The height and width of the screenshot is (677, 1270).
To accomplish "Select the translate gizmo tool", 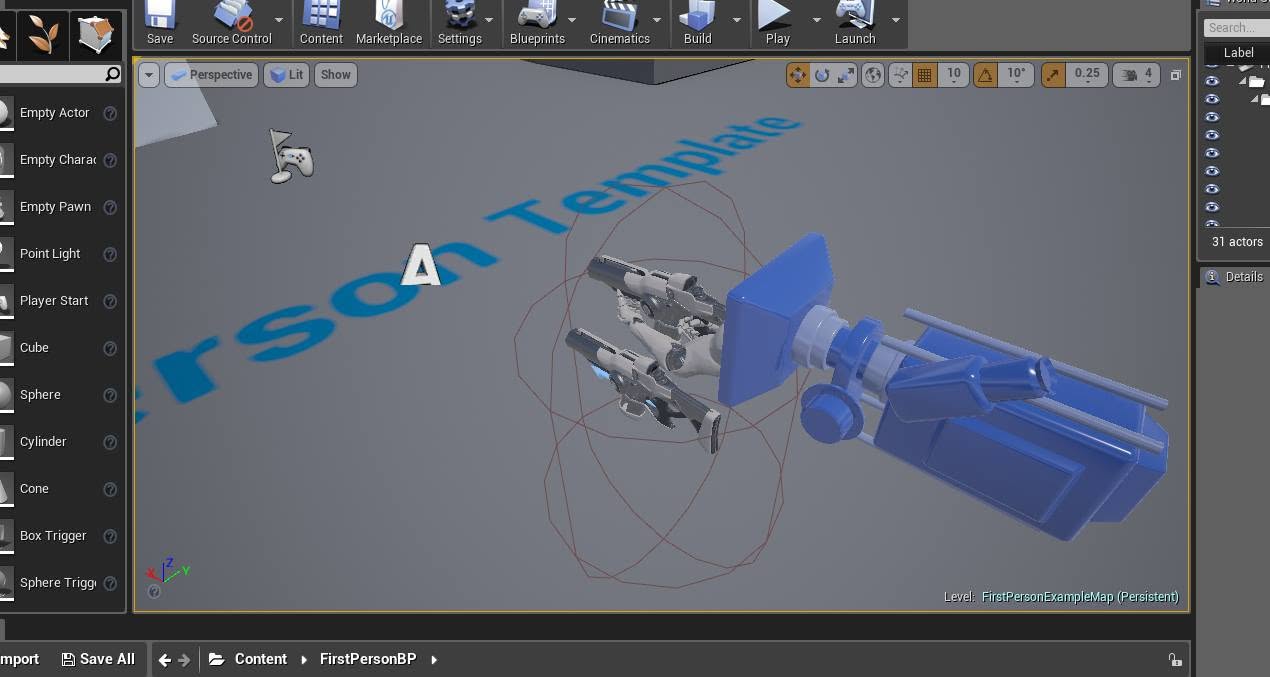I will [797, 75].
